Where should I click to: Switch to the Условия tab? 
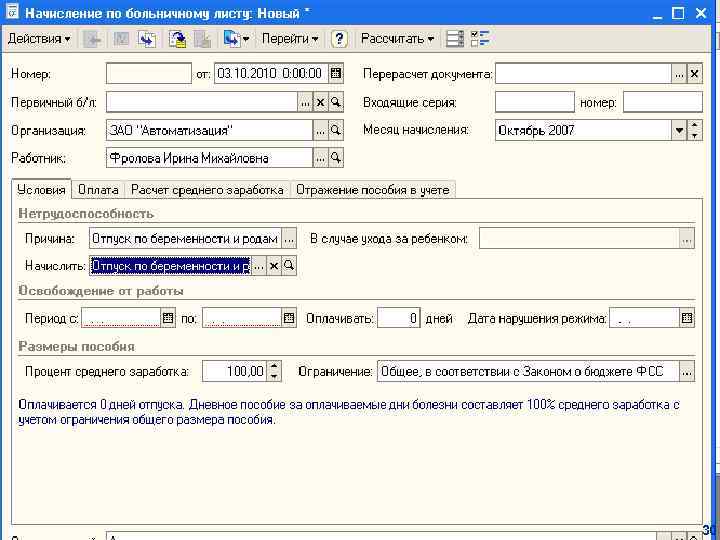[41, 190]
